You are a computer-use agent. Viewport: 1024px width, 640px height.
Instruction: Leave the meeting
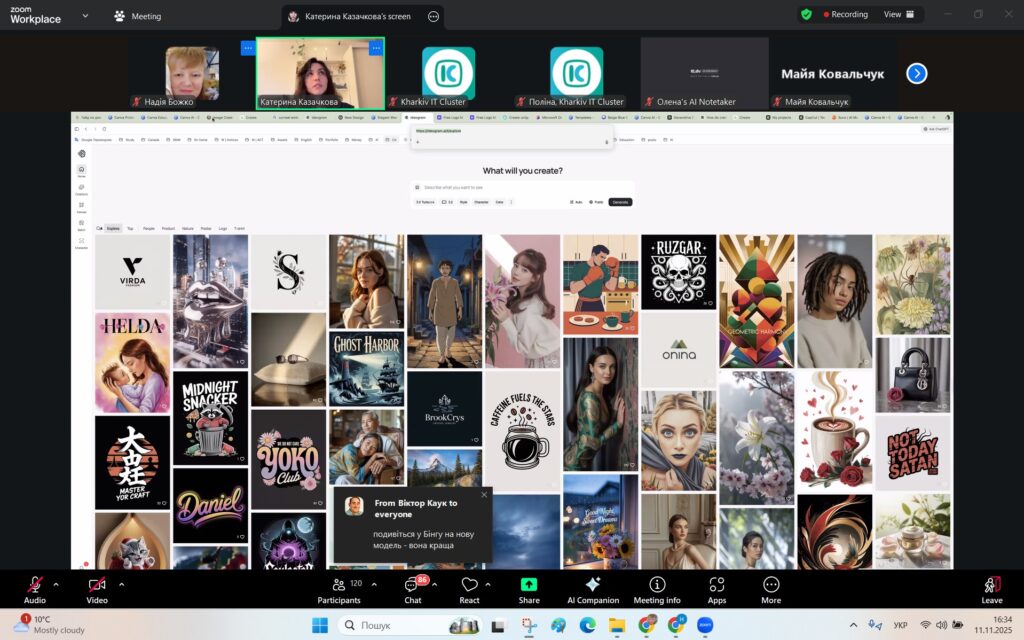[x=991, y=588]
